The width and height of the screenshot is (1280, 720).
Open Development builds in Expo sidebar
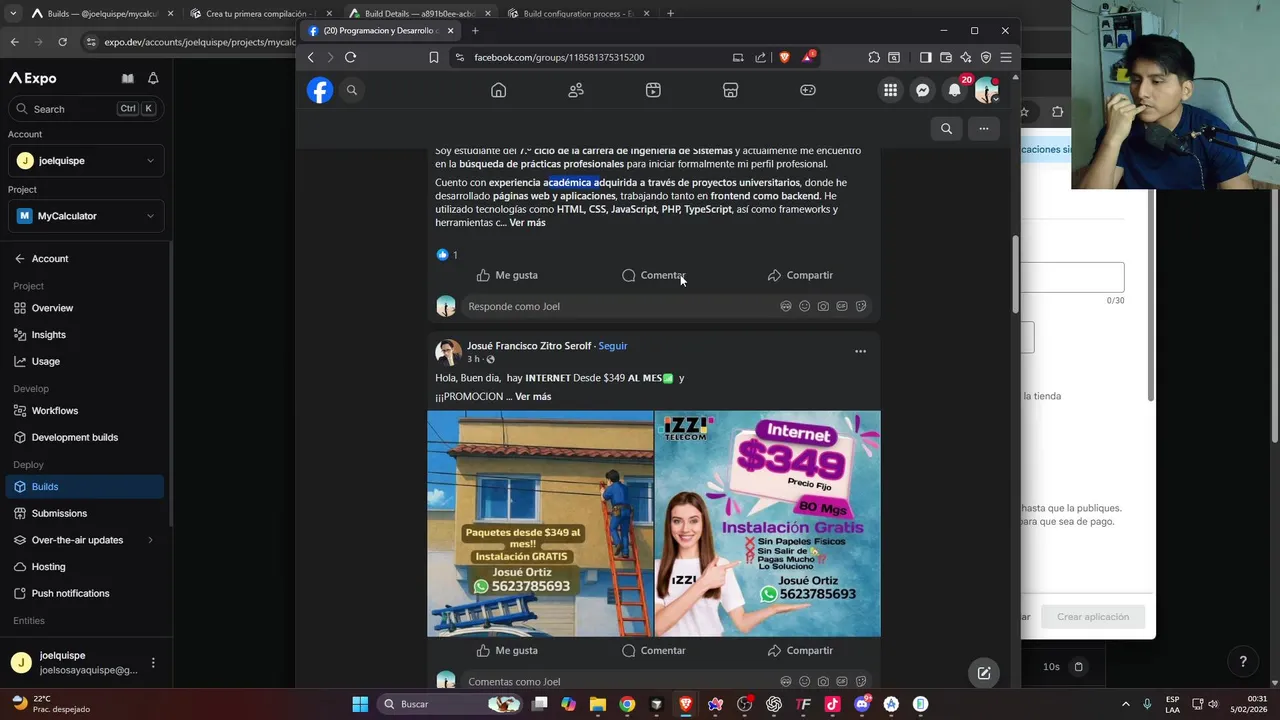click(85, 437)
